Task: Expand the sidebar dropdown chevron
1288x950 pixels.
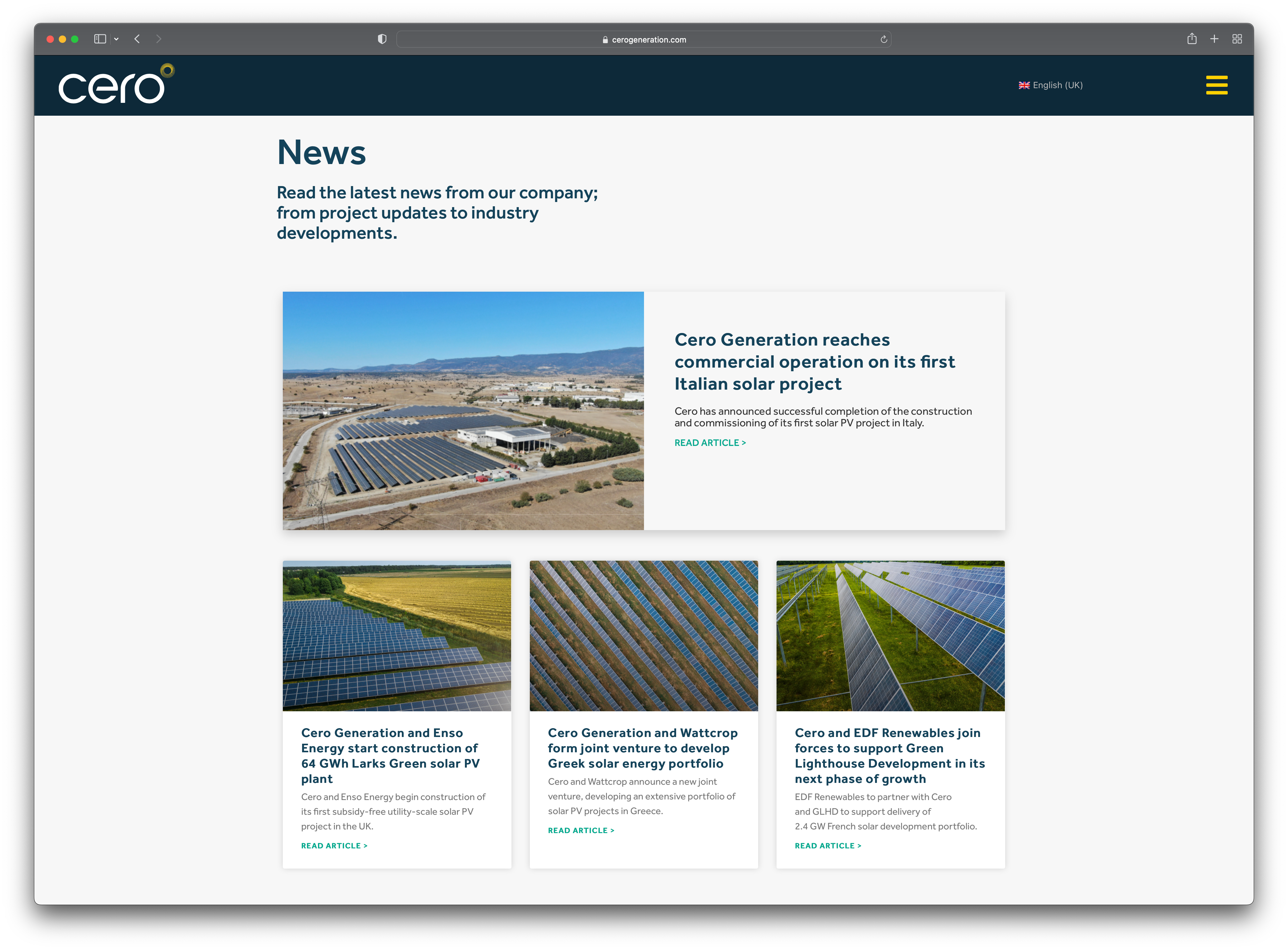Action: click(116, 39)
